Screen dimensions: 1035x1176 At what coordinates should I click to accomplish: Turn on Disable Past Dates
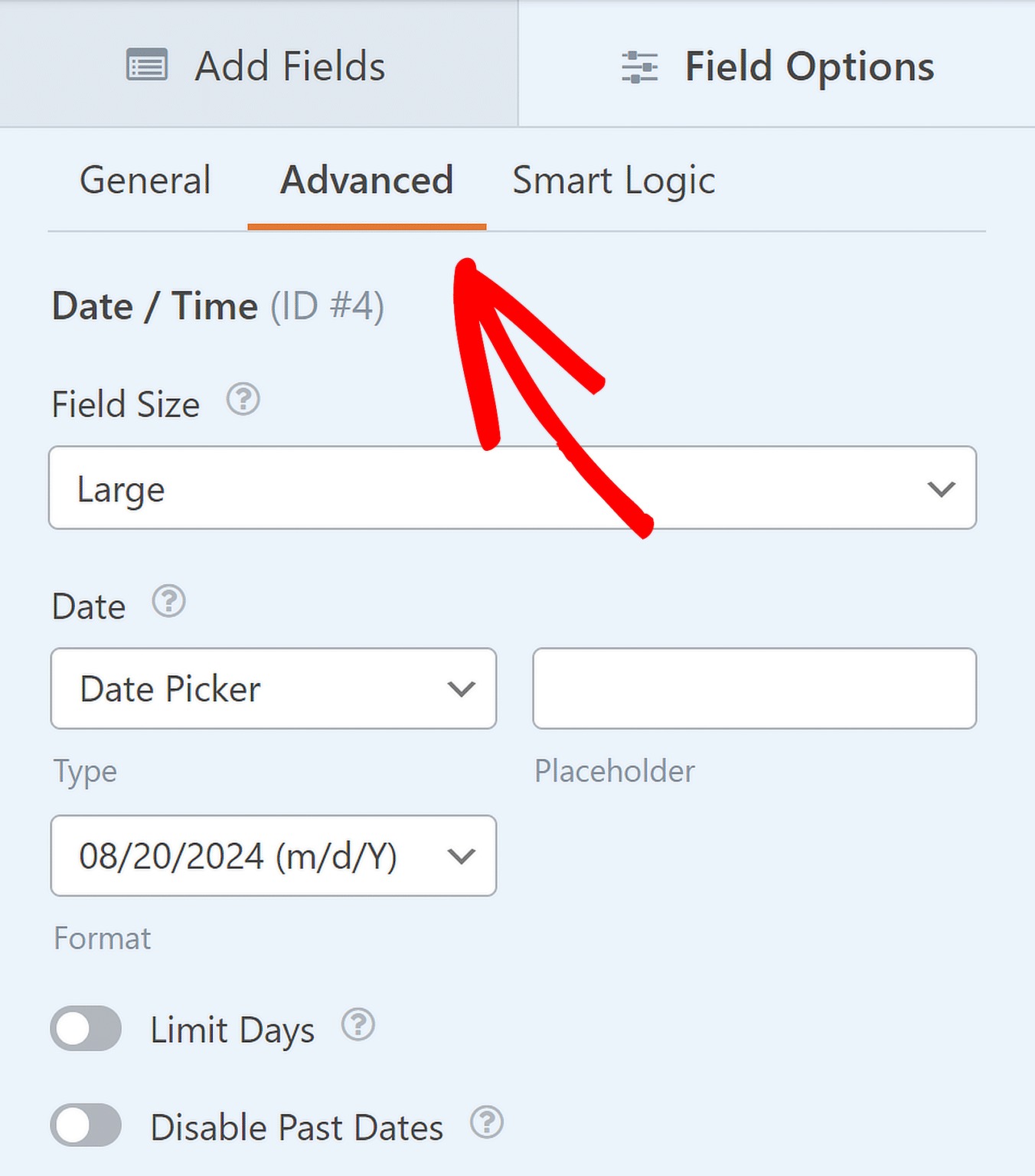pyautogui.click(x=85, y=1125)
